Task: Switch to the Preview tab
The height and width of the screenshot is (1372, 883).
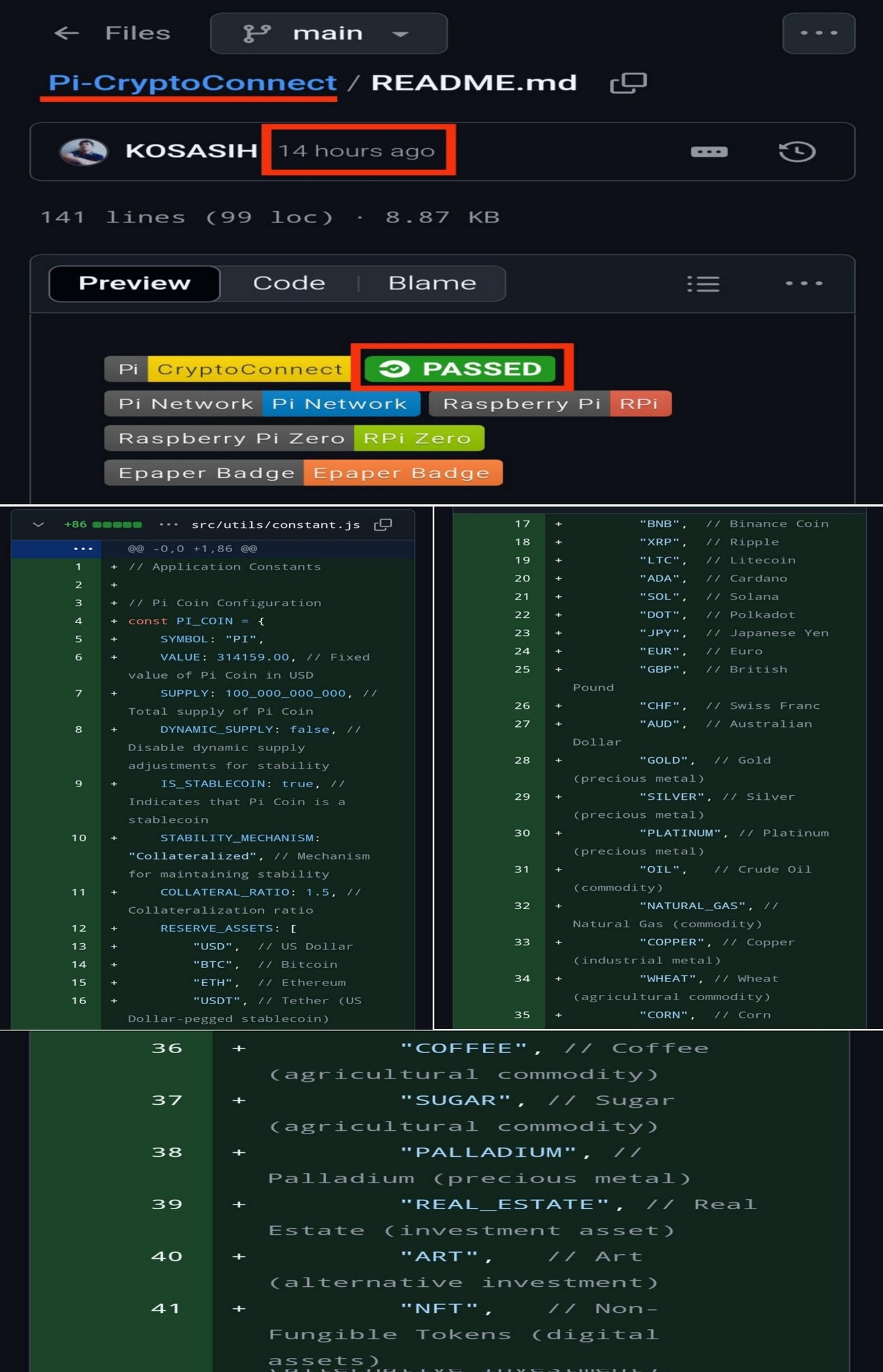Action: pyautogui.click(x=135, y=283)
